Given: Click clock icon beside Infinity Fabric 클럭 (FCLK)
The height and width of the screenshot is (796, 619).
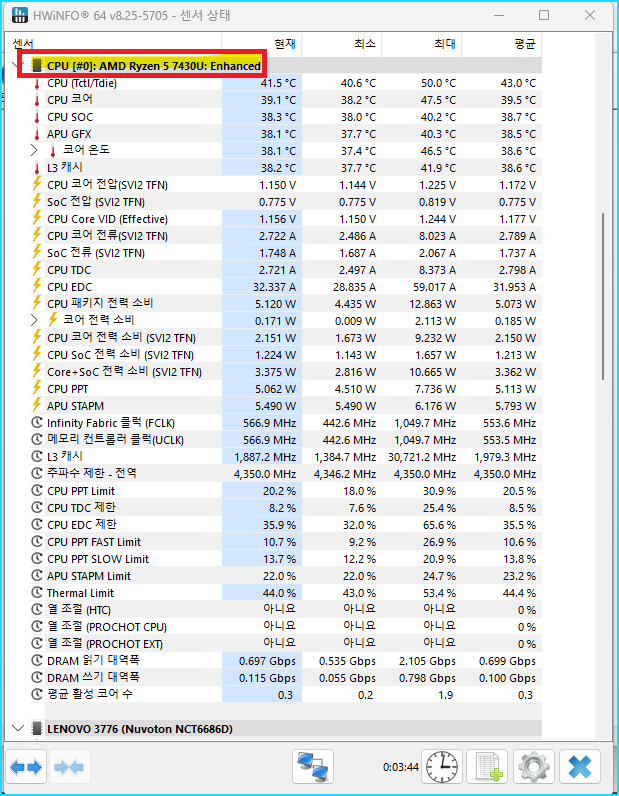Looking at the screenshot, I should pos(37,423).
